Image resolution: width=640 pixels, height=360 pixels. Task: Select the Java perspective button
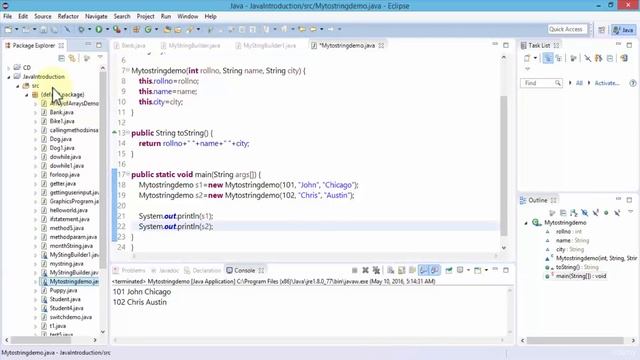coord(623,30)
